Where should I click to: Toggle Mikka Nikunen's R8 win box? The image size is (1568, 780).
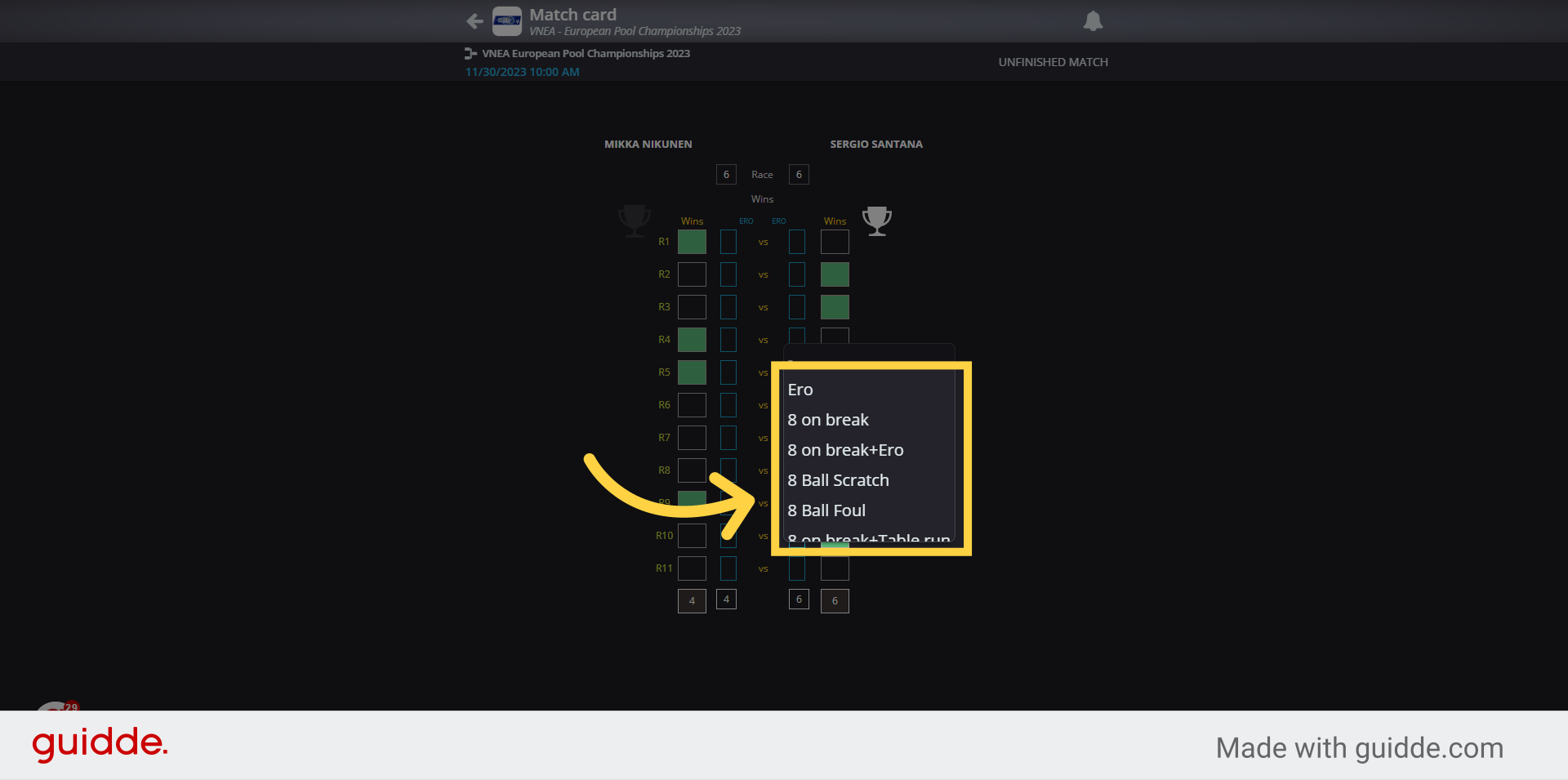[x=692, y=470]
